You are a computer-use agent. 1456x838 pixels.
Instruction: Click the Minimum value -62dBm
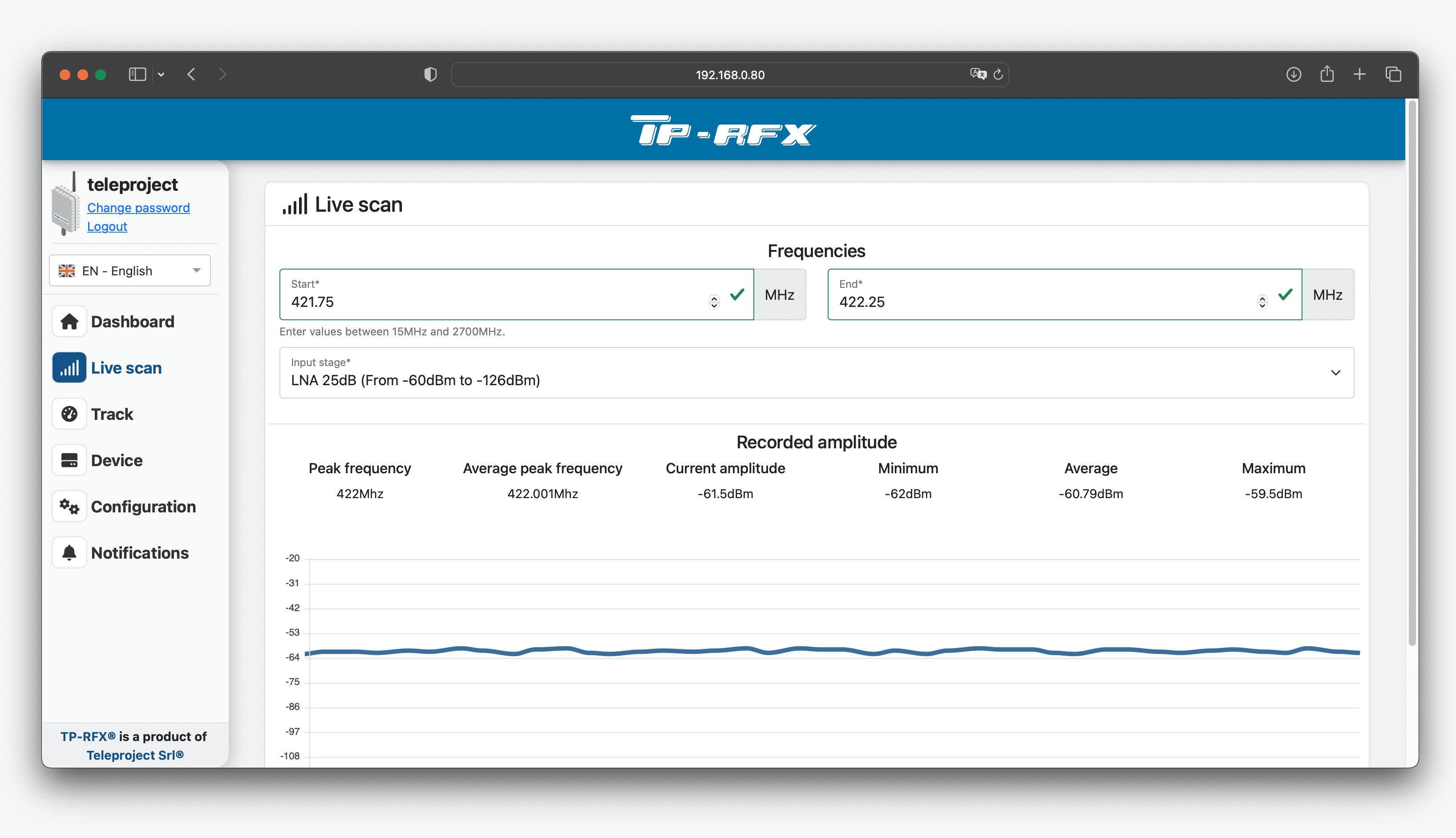908,494
